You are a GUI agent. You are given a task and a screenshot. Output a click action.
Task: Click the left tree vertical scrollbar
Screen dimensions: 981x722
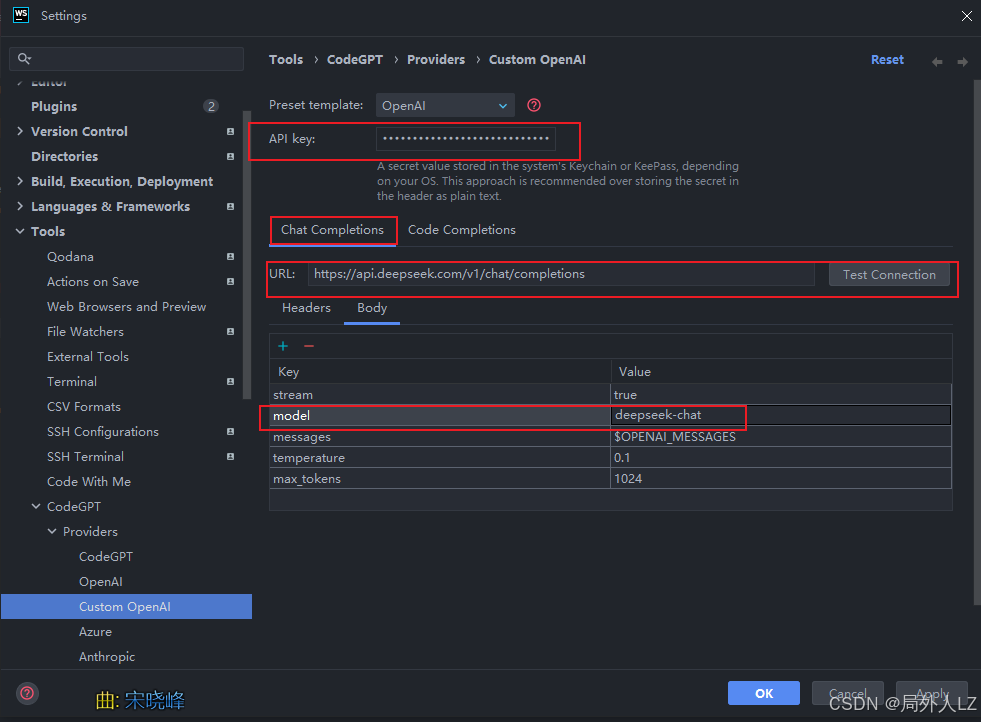pyautogui.click(x=247, y=255)
